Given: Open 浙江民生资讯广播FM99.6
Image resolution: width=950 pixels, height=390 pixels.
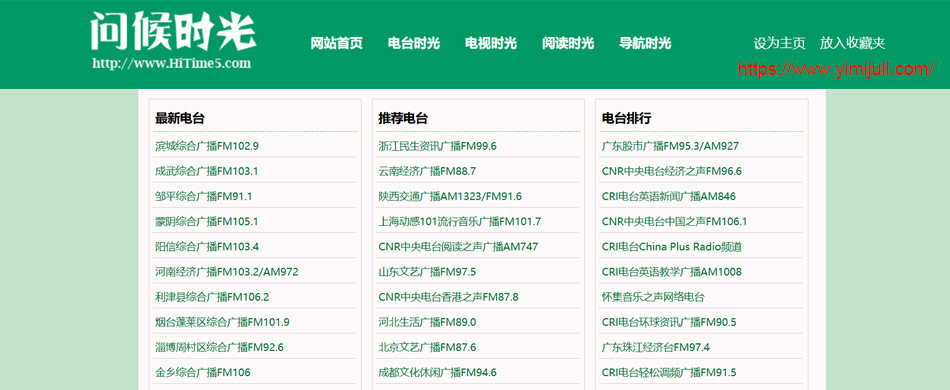Looking at the screenshot, I should coord(437,146).
